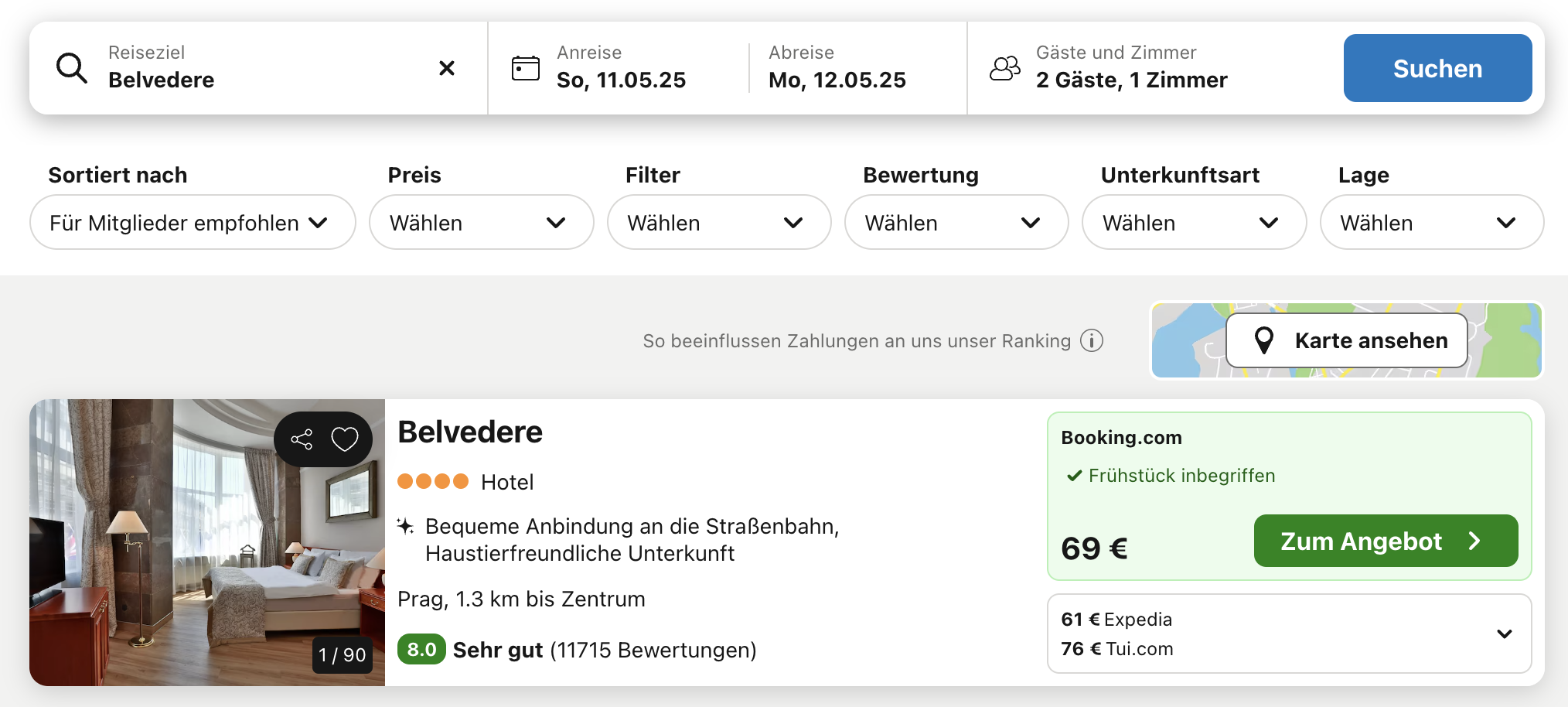Clear the Belvedere destination field

[447, 68]
